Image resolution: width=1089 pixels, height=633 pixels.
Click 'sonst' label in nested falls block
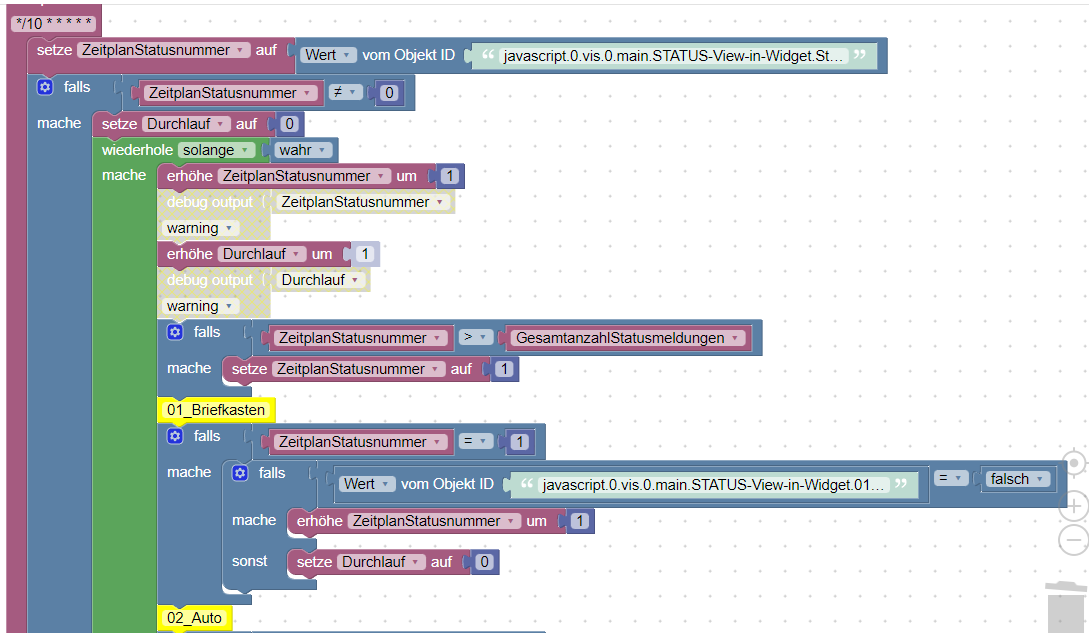coord(249,561)
